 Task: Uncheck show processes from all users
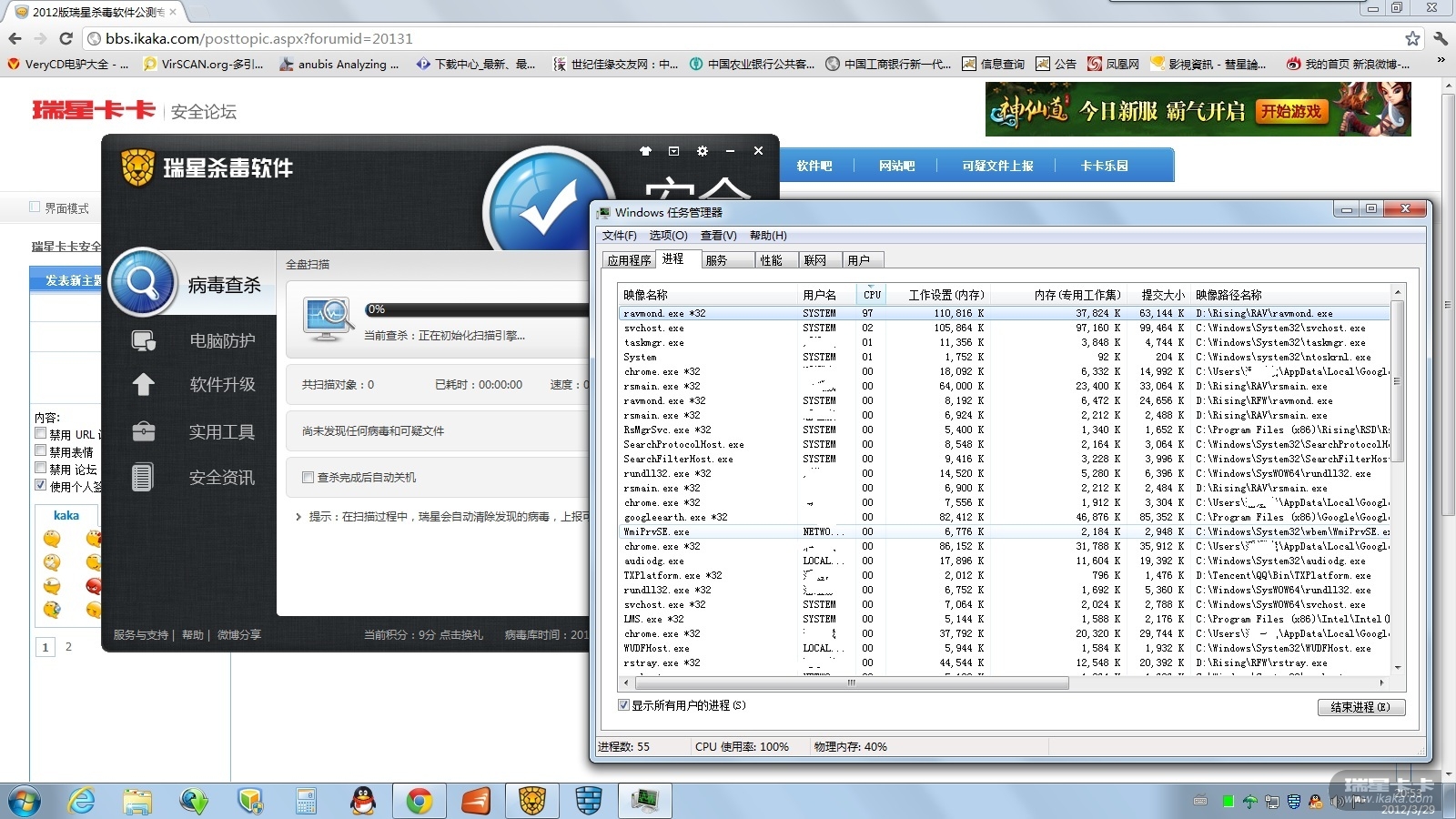(623, 705)
